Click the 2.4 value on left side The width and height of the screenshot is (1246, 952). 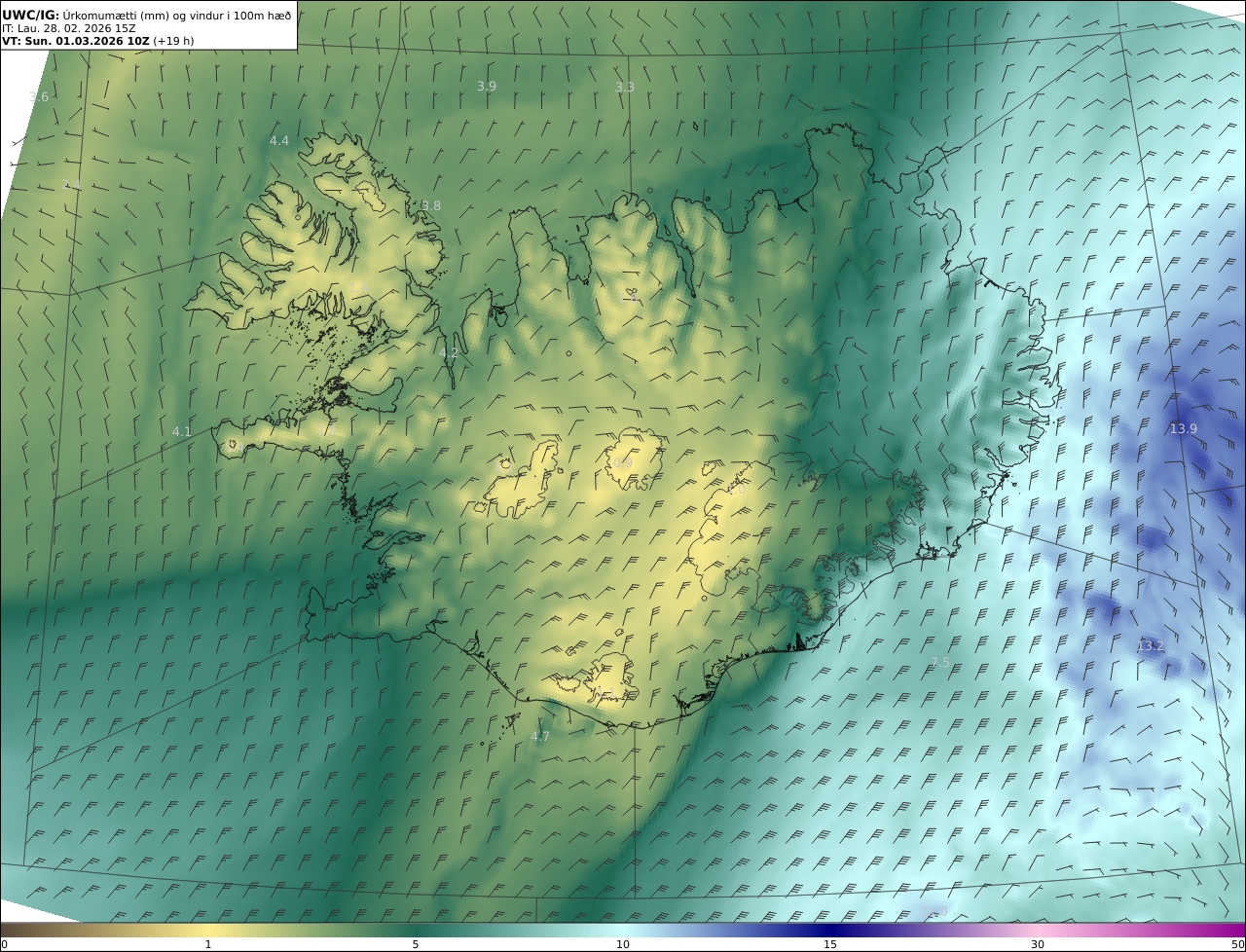pyautogui.click(x=71, y=185)
